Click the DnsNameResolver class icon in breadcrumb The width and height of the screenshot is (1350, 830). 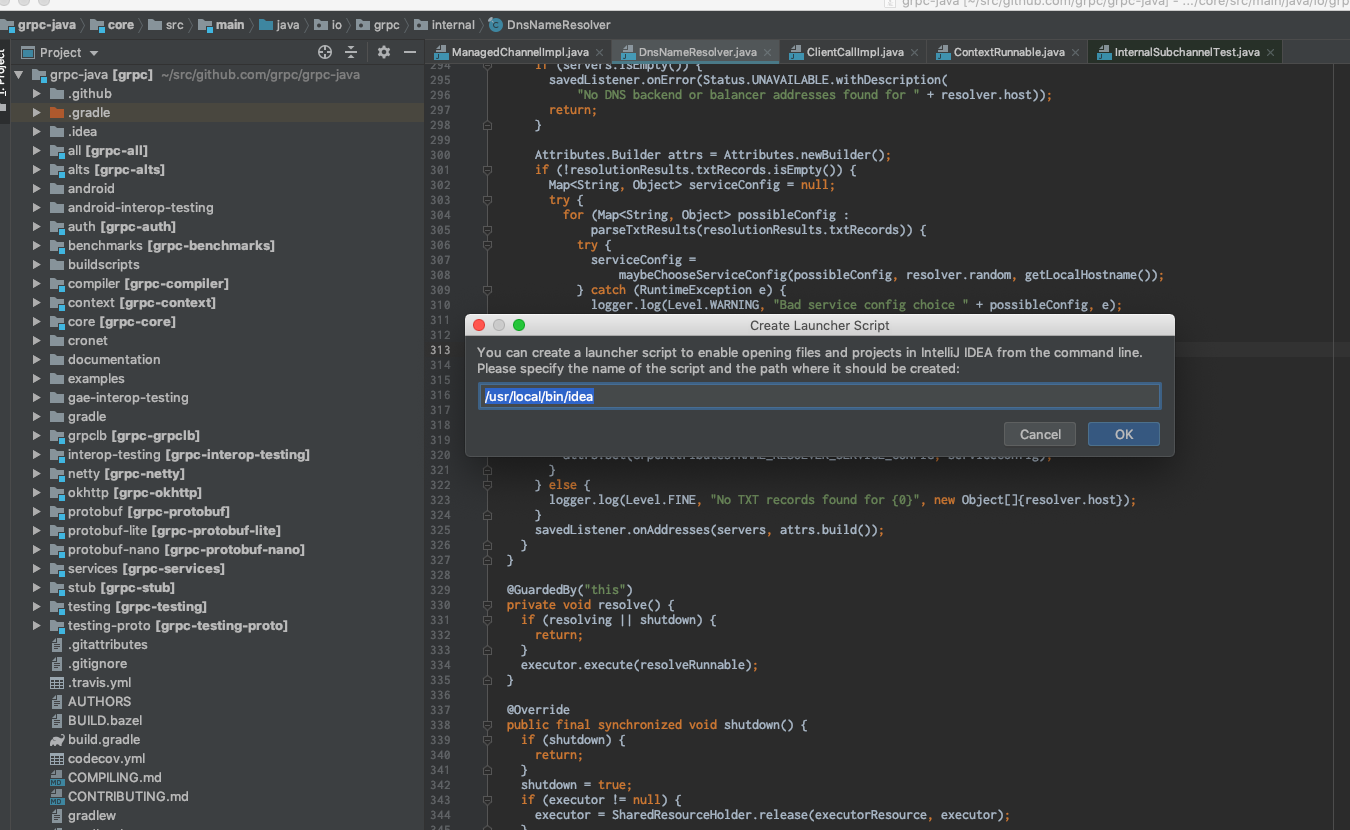coord(496,24)
